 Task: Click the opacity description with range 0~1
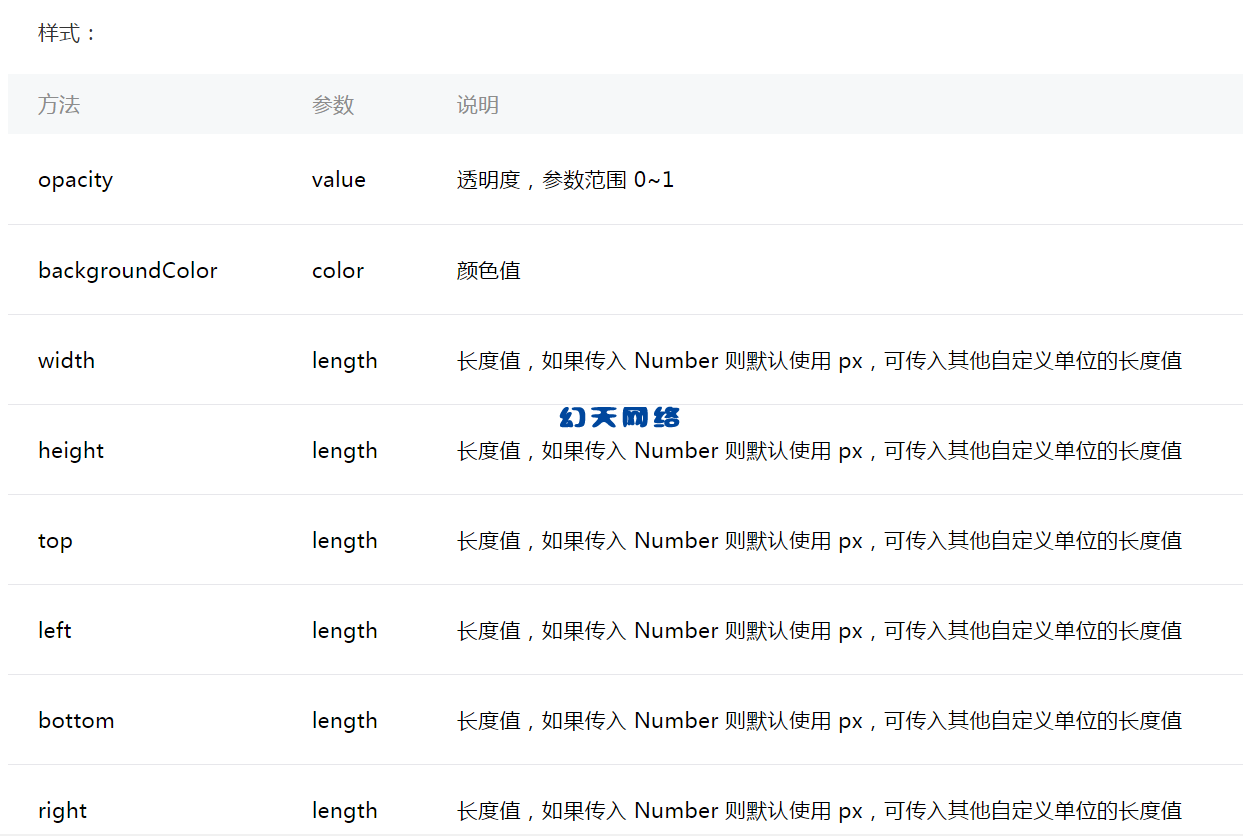[565, 180]
